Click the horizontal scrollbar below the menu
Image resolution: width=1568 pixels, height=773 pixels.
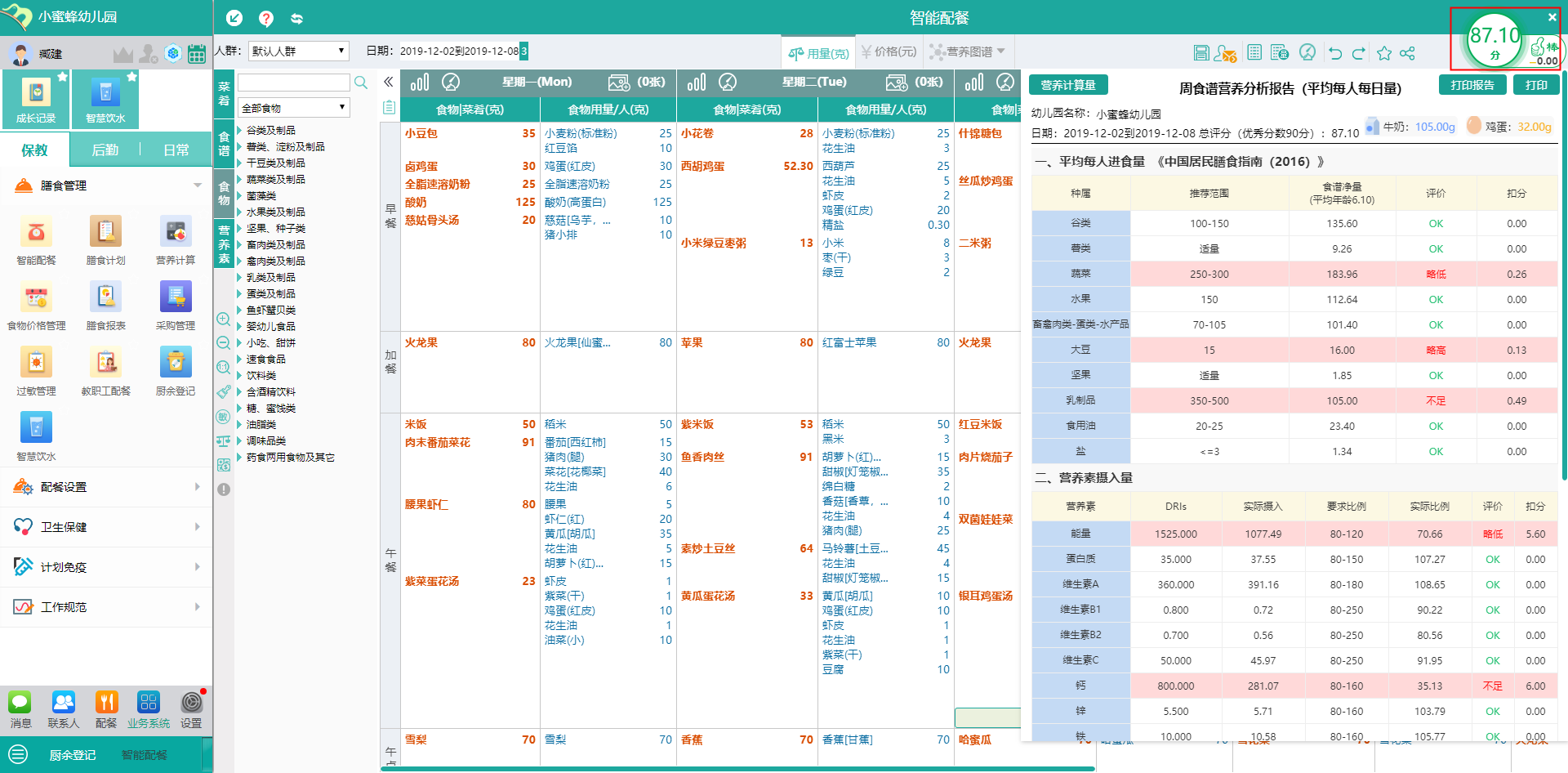[735, 768]
